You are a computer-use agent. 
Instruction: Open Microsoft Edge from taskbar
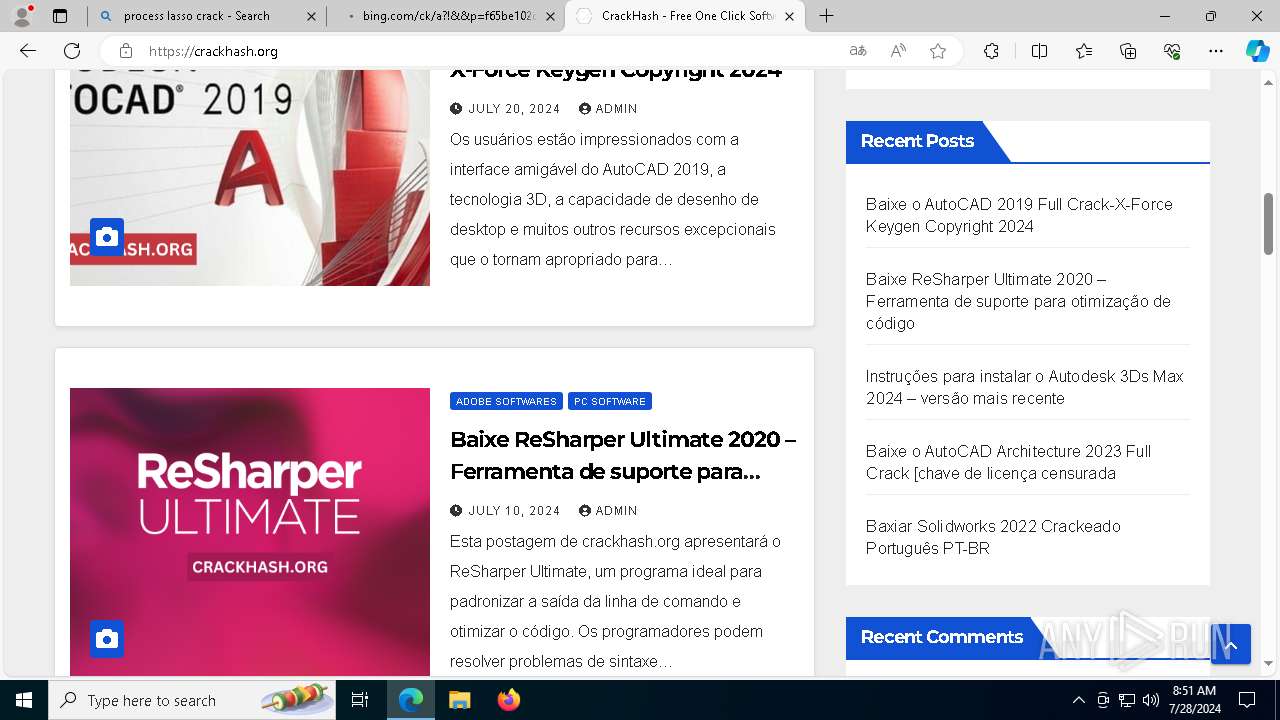pos(411,700)
